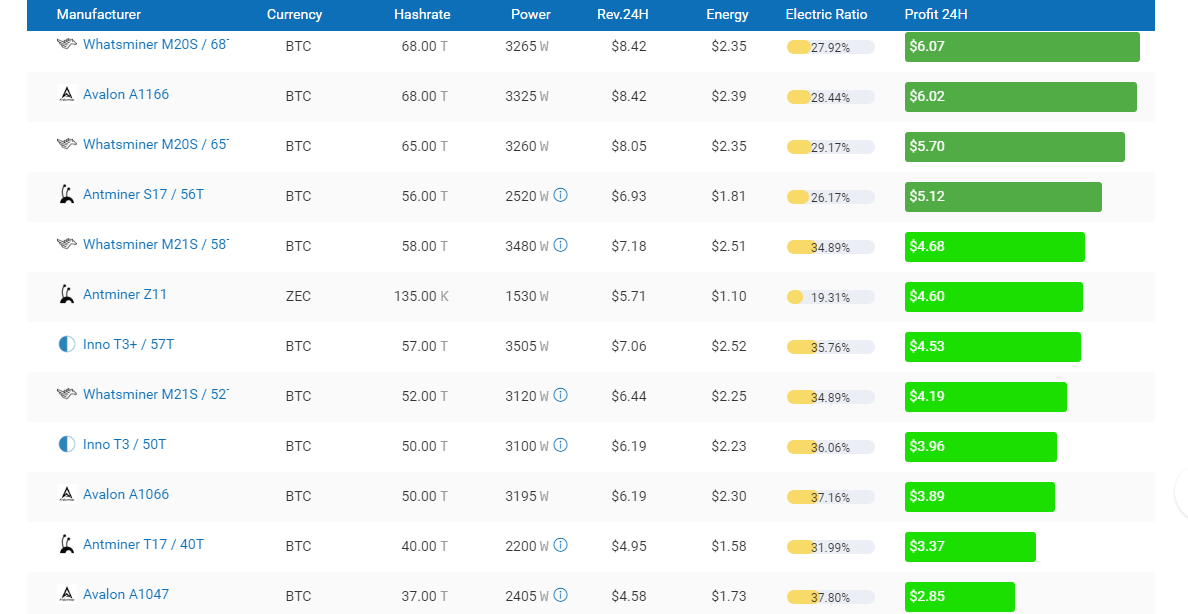Open the Avalon A1047 miner link
This screenshot has height=614, width=1188.
[126, 594]
